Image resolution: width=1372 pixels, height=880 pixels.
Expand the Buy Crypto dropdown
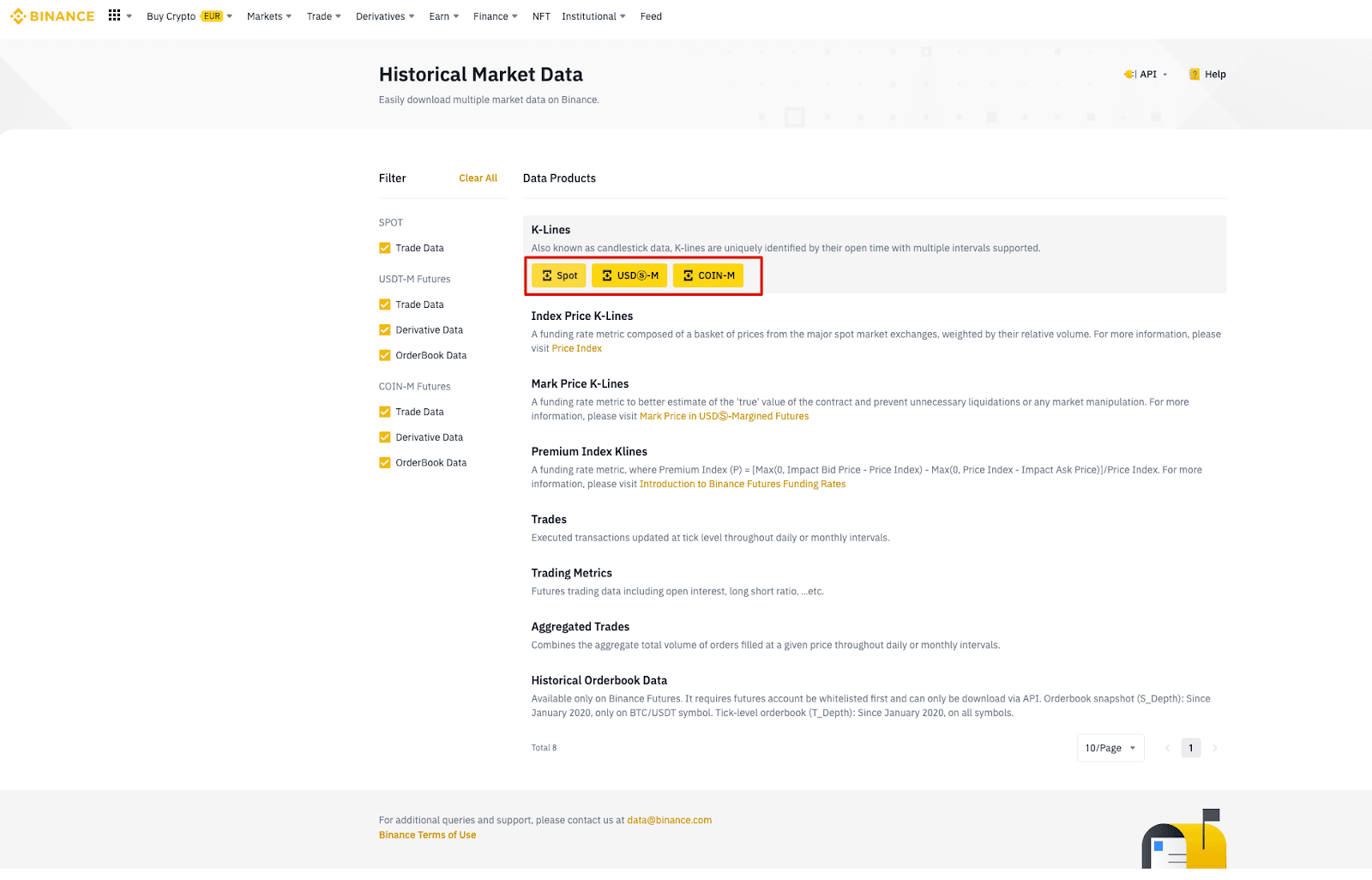(190, 16)
